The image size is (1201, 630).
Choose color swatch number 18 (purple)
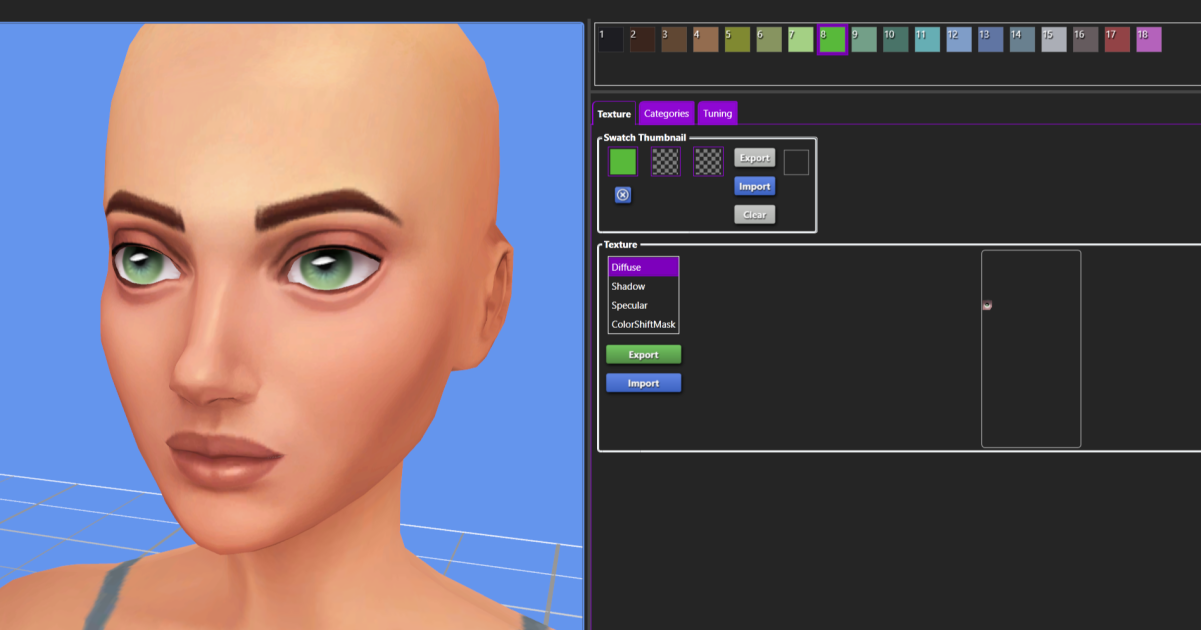[x=1148, y=40]
